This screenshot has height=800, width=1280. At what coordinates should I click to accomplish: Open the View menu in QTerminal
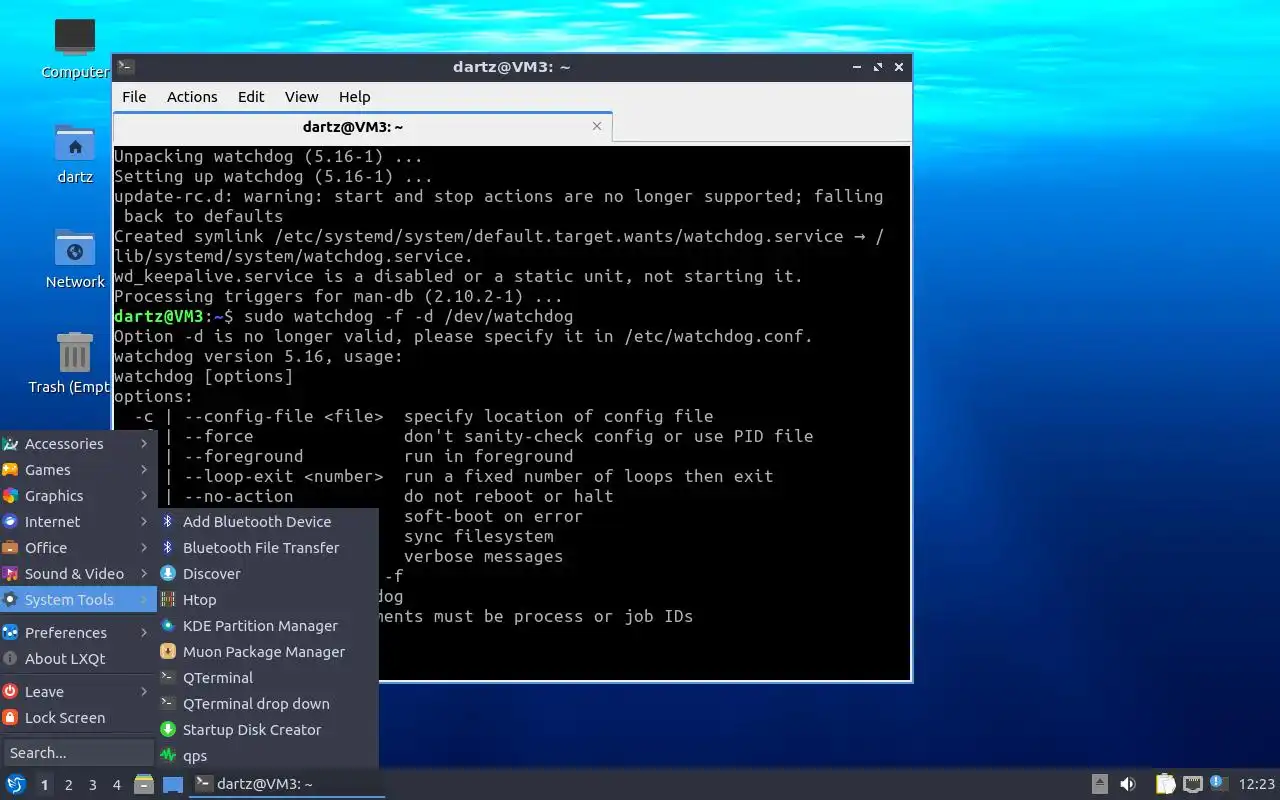(301, 97)
